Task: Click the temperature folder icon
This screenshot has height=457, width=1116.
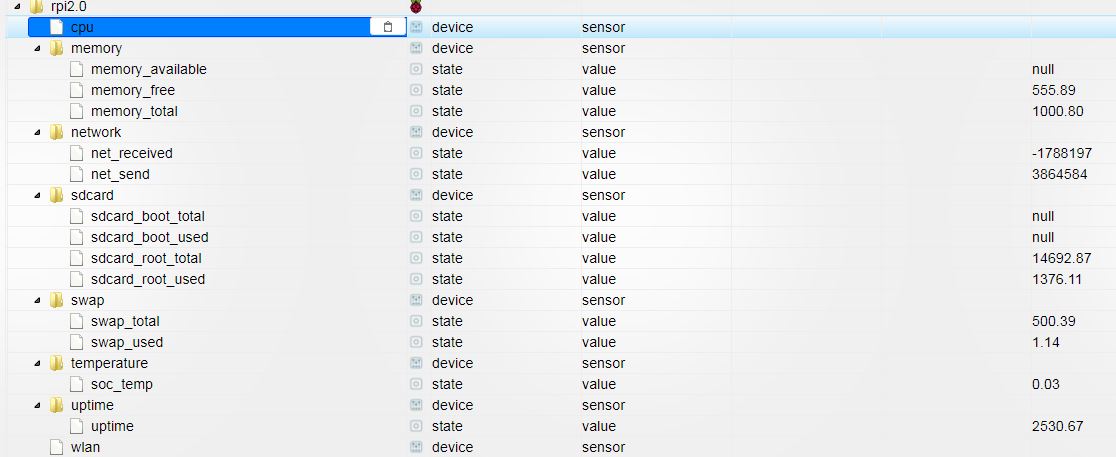Action: point(56,363)
